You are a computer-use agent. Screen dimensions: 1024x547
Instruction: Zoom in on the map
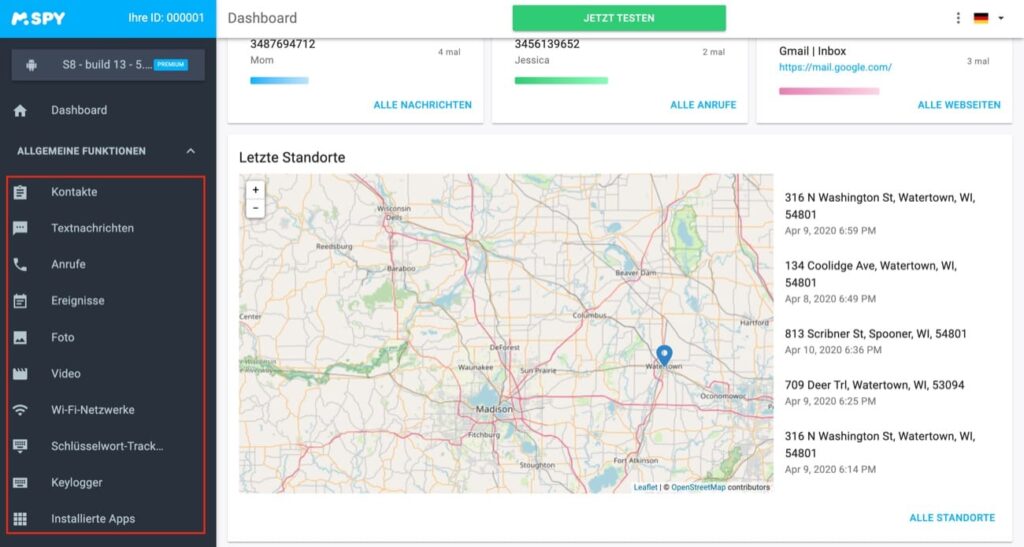pyautogui.click(x=255, y=190)
